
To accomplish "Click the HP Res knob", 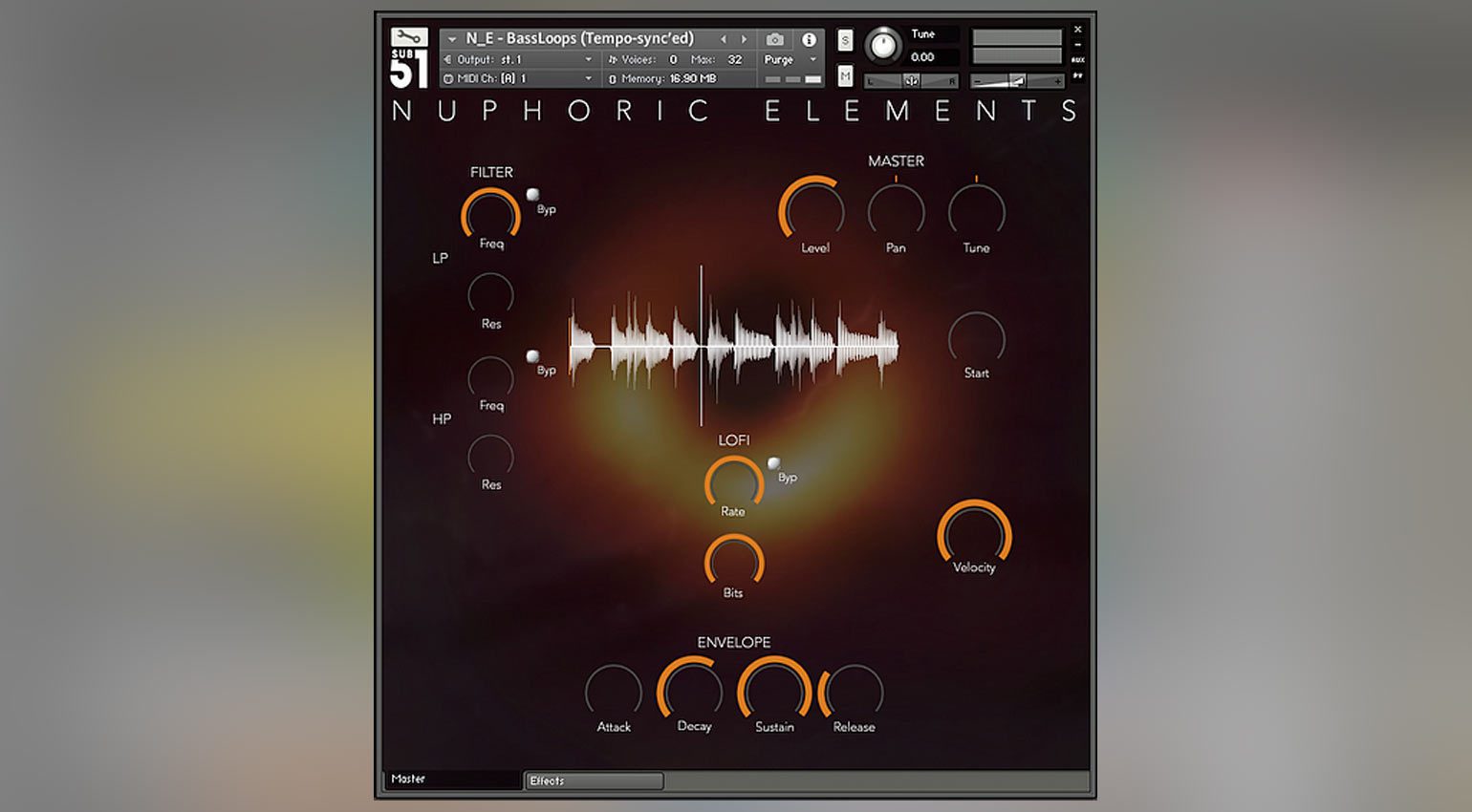I will coord(490,457).
